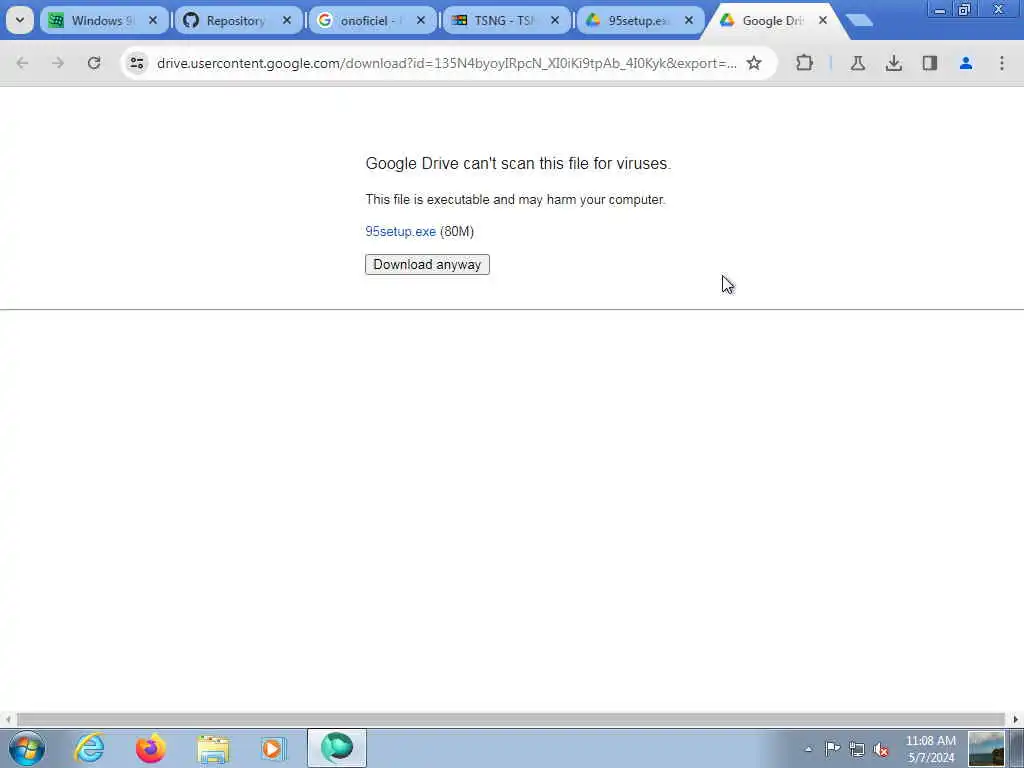The image size is (1024, 768).
Task: Close the Repository tab
Action: pyautogui.click(x=287, y=21)
